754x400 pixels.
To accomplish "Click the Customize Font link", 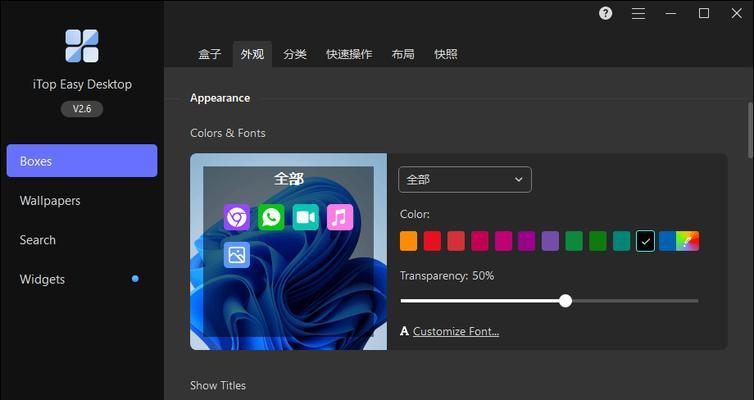I will pos(456,331).
